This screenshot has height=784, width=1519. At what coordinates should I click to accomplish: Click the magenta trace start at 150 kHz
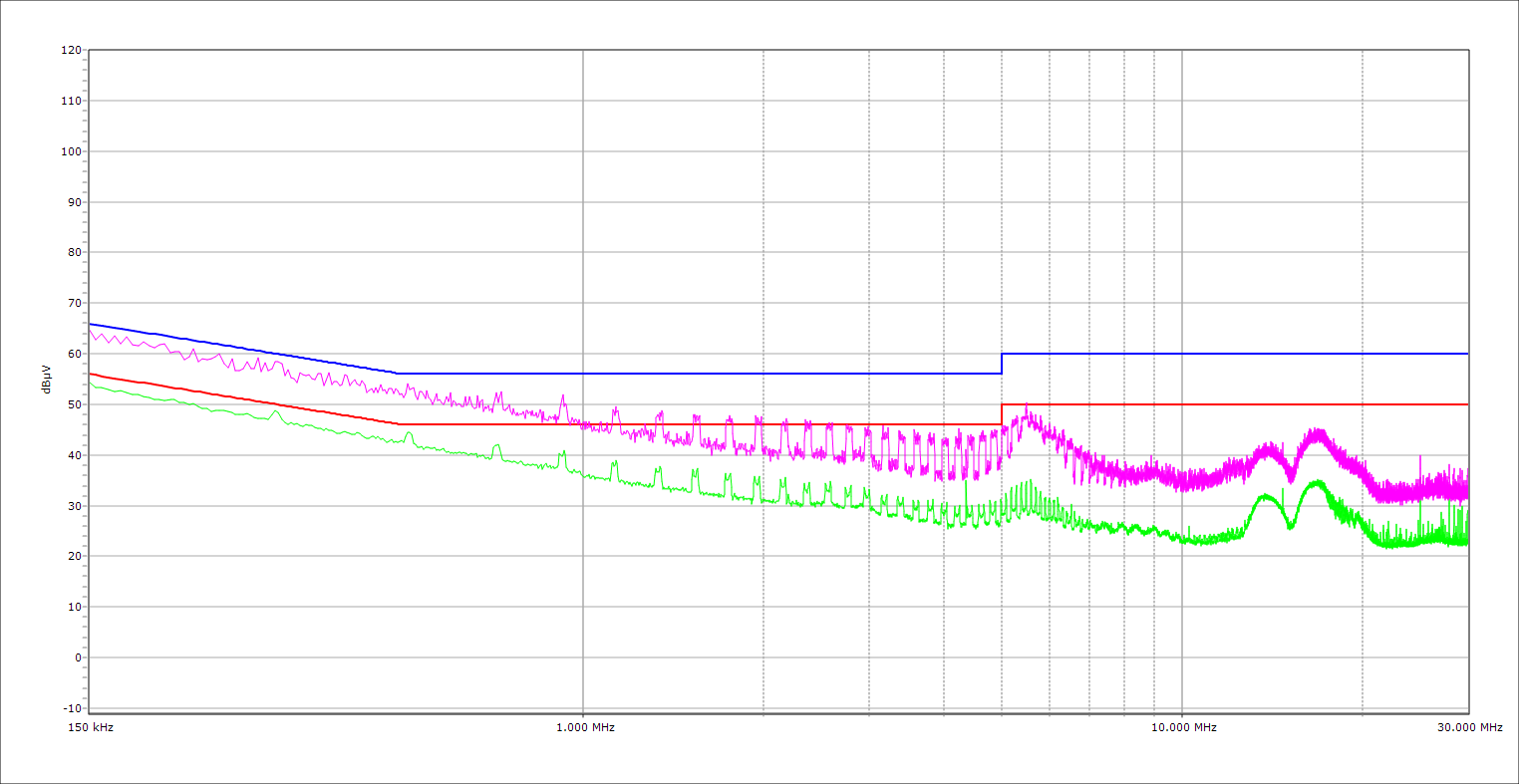click(91, 331)
